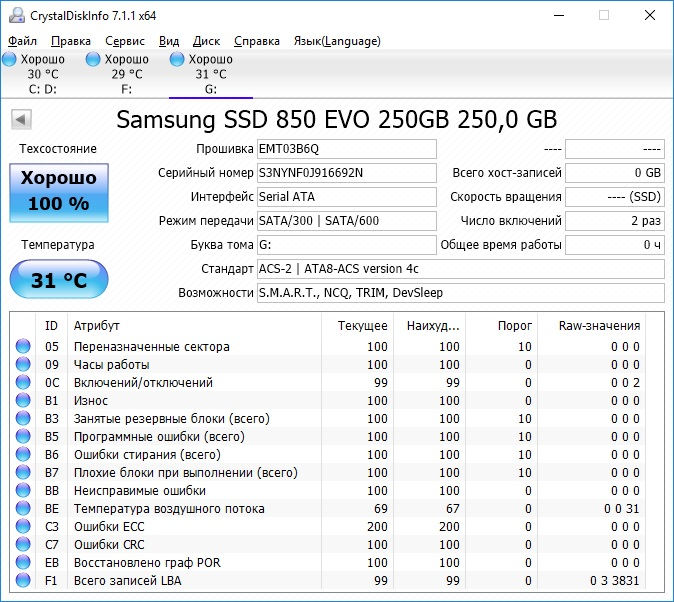674x602 pixels.
Task: Click status icon for attribute 0C Включений/отключений
Action: [x=23, y=382]
